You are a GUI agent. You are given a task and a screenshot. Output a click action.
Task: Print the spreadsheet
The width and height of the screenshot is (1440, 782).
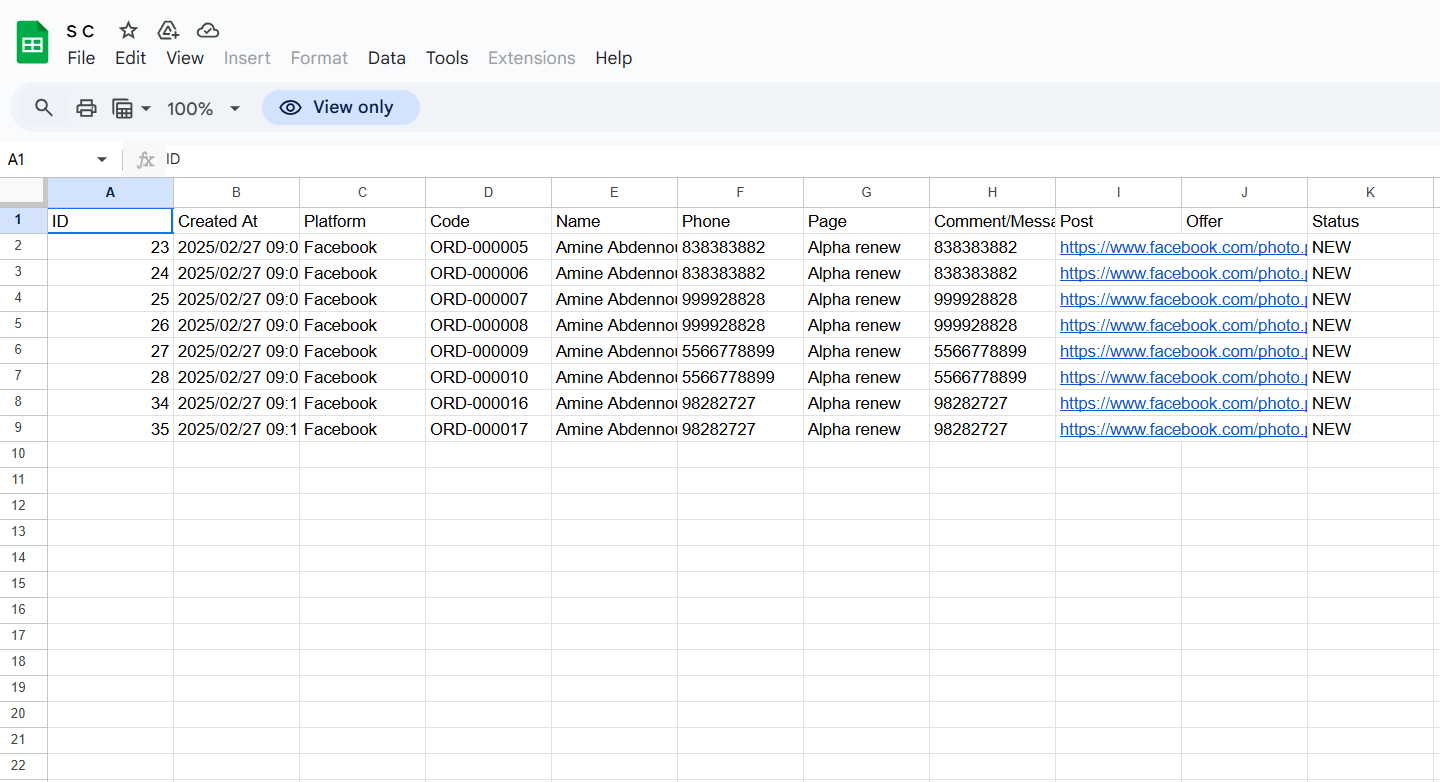(87, 108)
